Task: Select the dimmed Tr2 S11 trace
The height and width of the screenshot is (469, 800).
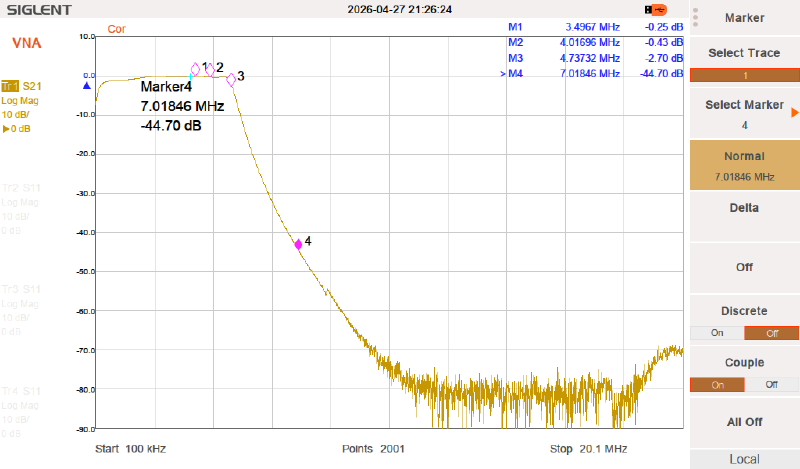Action: 21,188
